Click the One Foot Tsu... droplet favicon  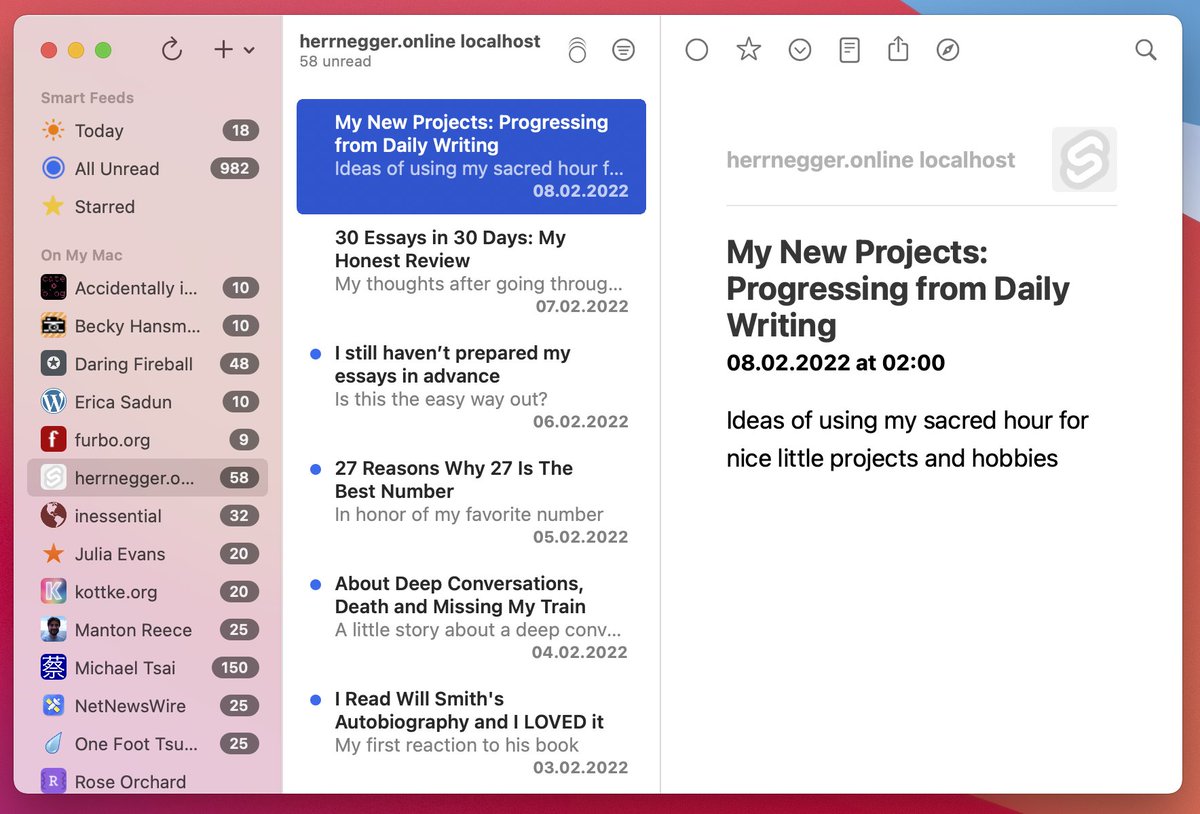coord(53,744)
